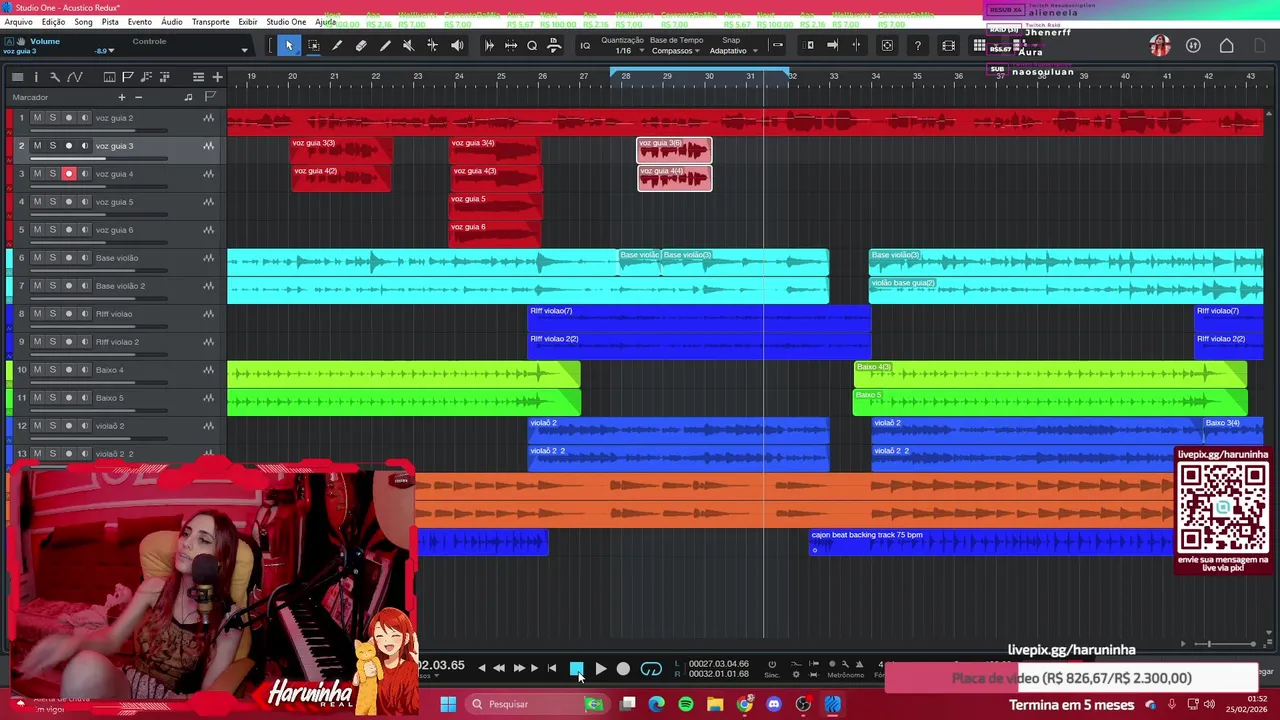Solo the voz guia 3 track
The width and height of the screenshot is (1280, 720).
[53, 146]
